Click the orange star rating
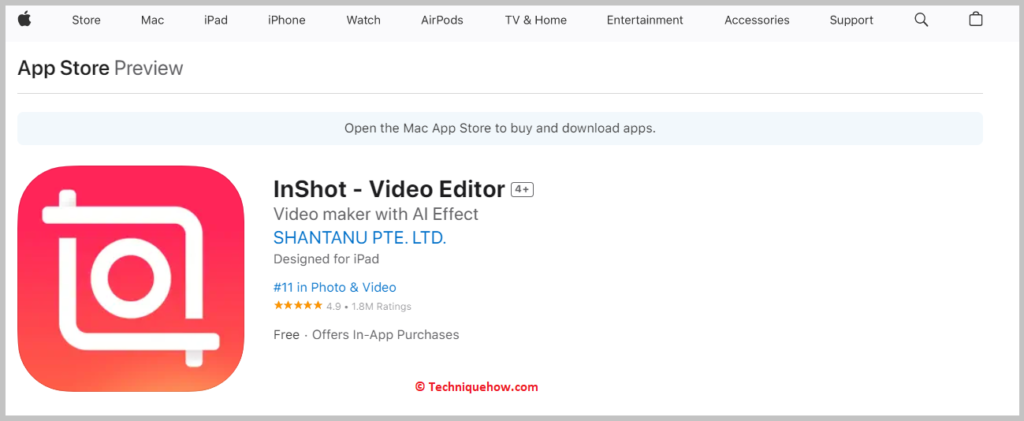Screen dimensions: 1024x421 [298, 305]
